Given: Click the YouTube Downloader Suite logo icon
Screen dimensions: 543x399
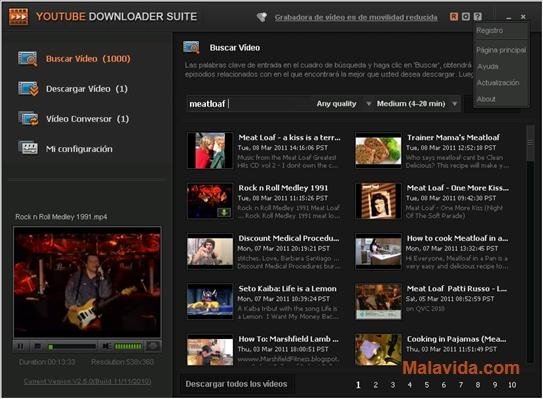Looking at the screenshot, I should 18,16.
